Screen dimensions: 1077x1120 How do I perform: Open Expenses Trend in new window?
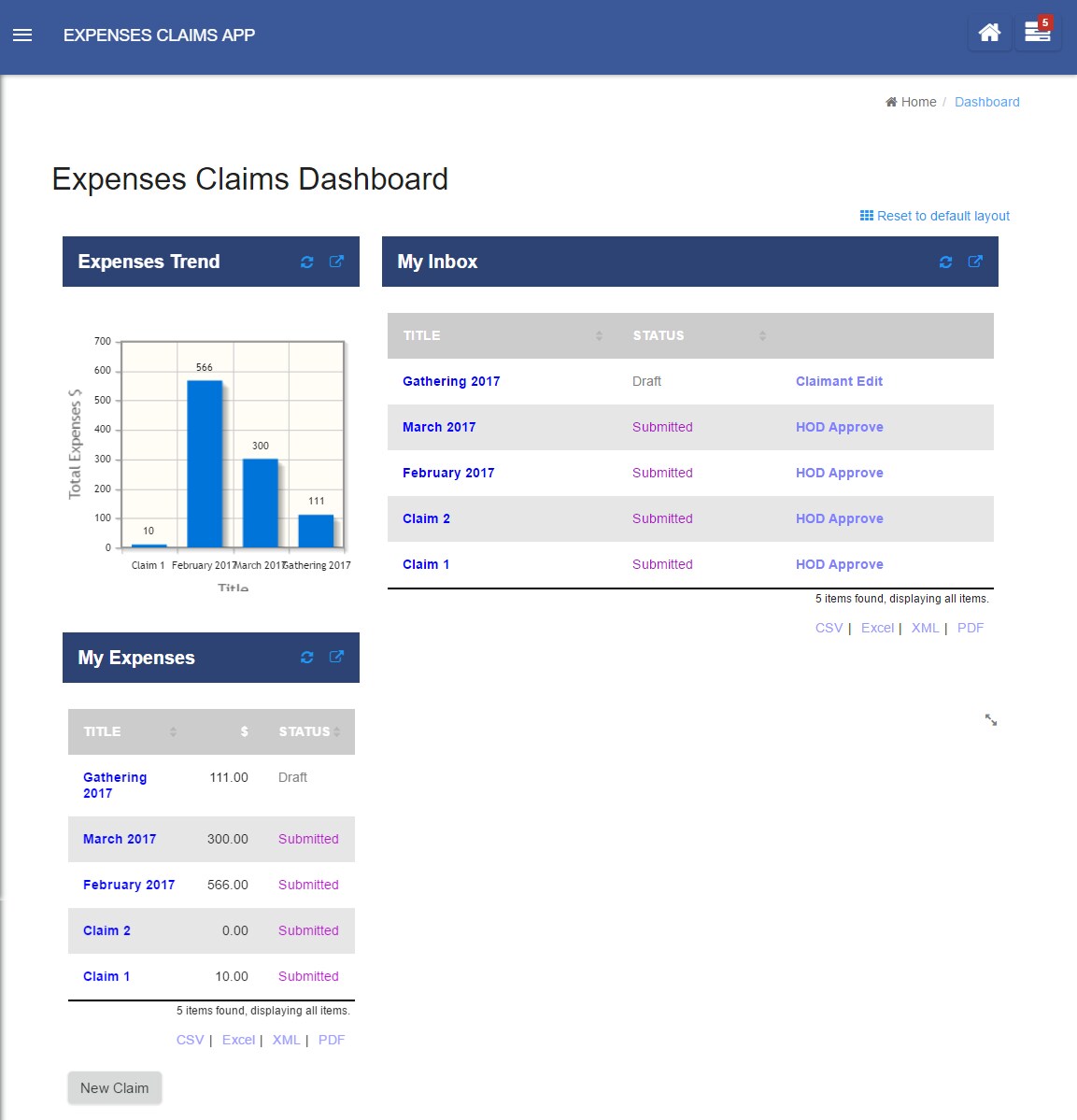click(336, 262)
